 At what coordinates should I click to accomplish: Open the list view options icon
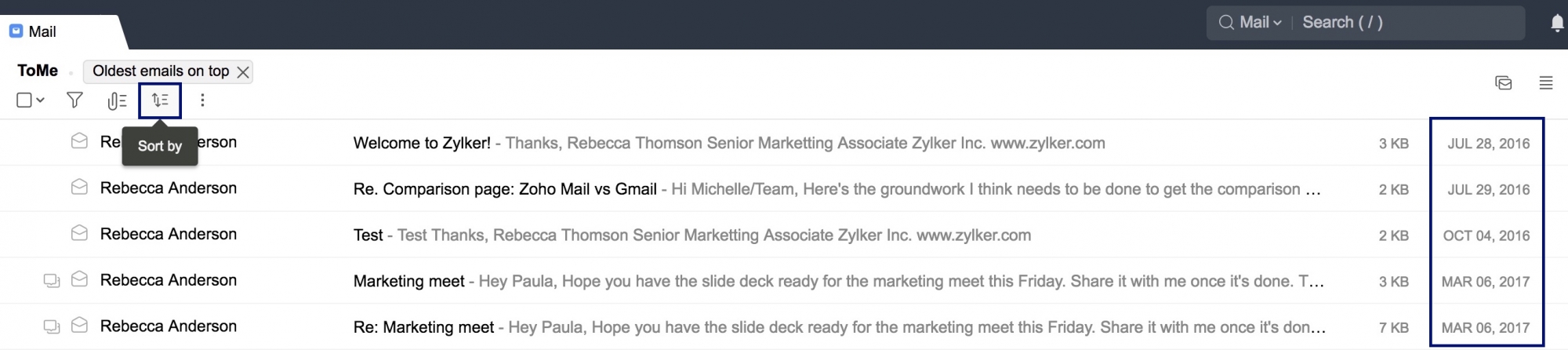click(x=1545, y=83)
